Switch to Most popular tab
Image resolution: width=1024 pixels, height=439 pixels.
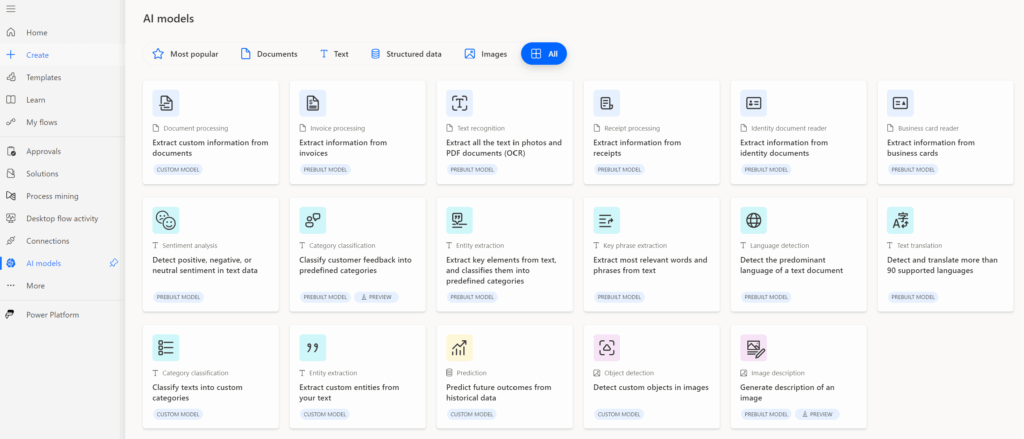coord(185,54)
